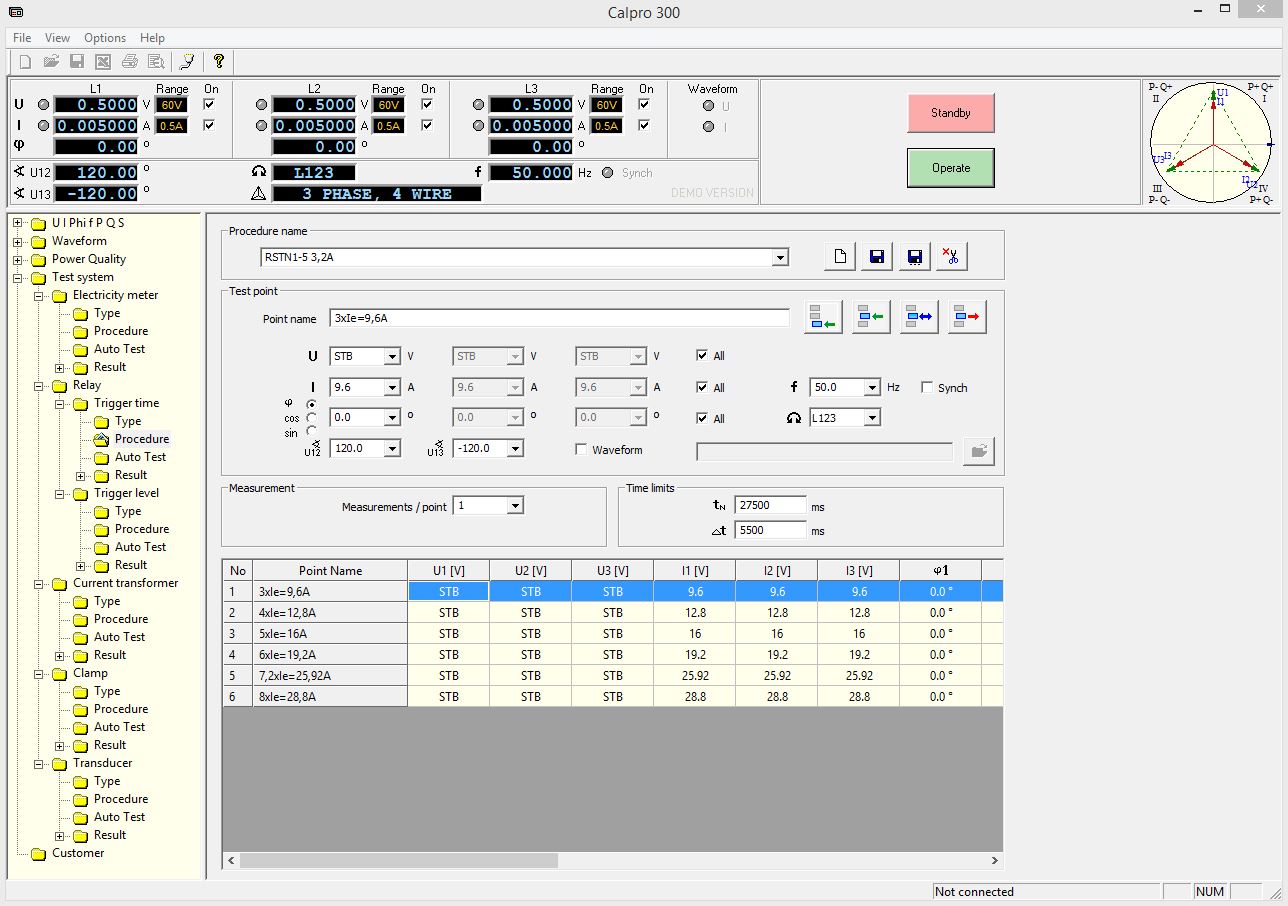
Task: Open the File menu
Action: click(x=22, y=38)
